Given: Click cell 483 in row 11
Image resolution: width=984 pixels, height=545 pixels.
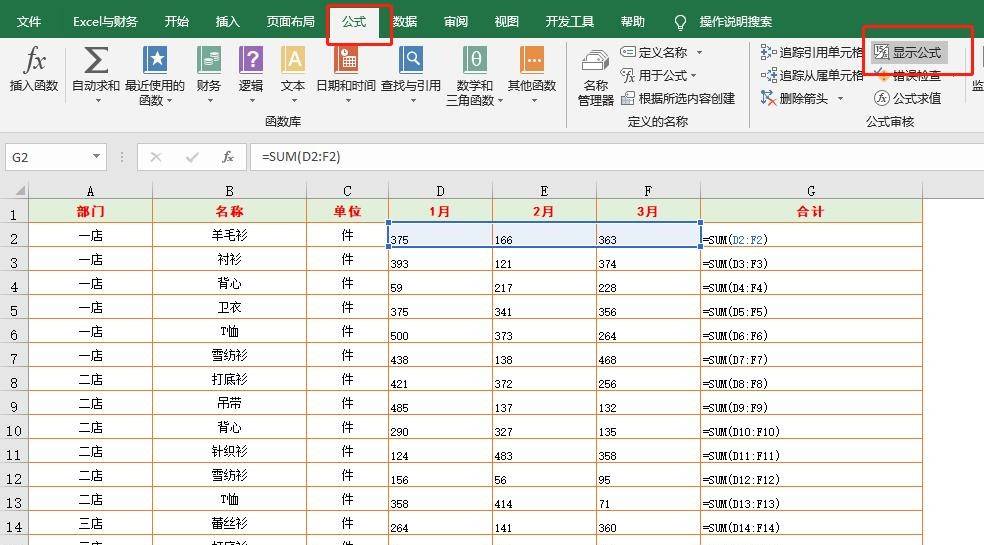Looking at the screenshot, I should pyautogui.click(x=544, y=451).
